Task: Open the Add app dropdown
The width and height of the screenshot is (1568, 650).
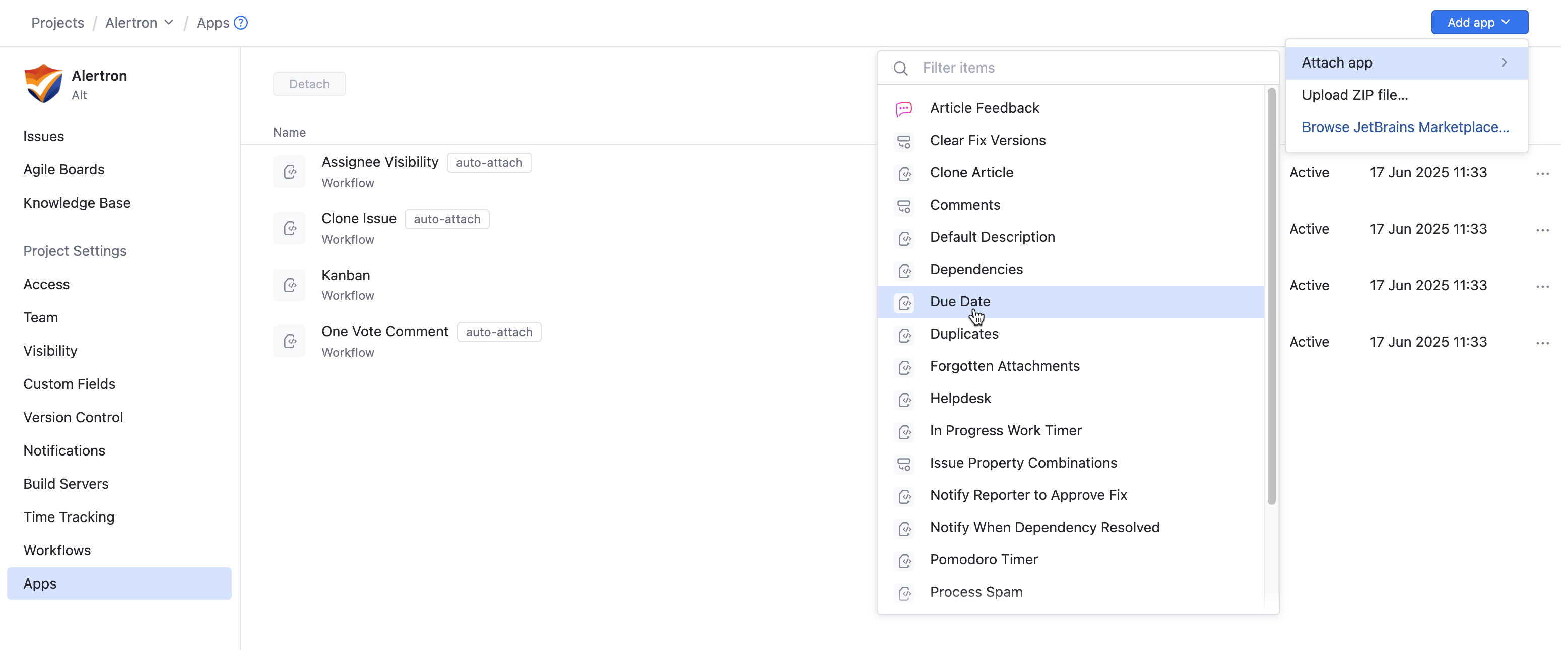Action: [1479, 22]
